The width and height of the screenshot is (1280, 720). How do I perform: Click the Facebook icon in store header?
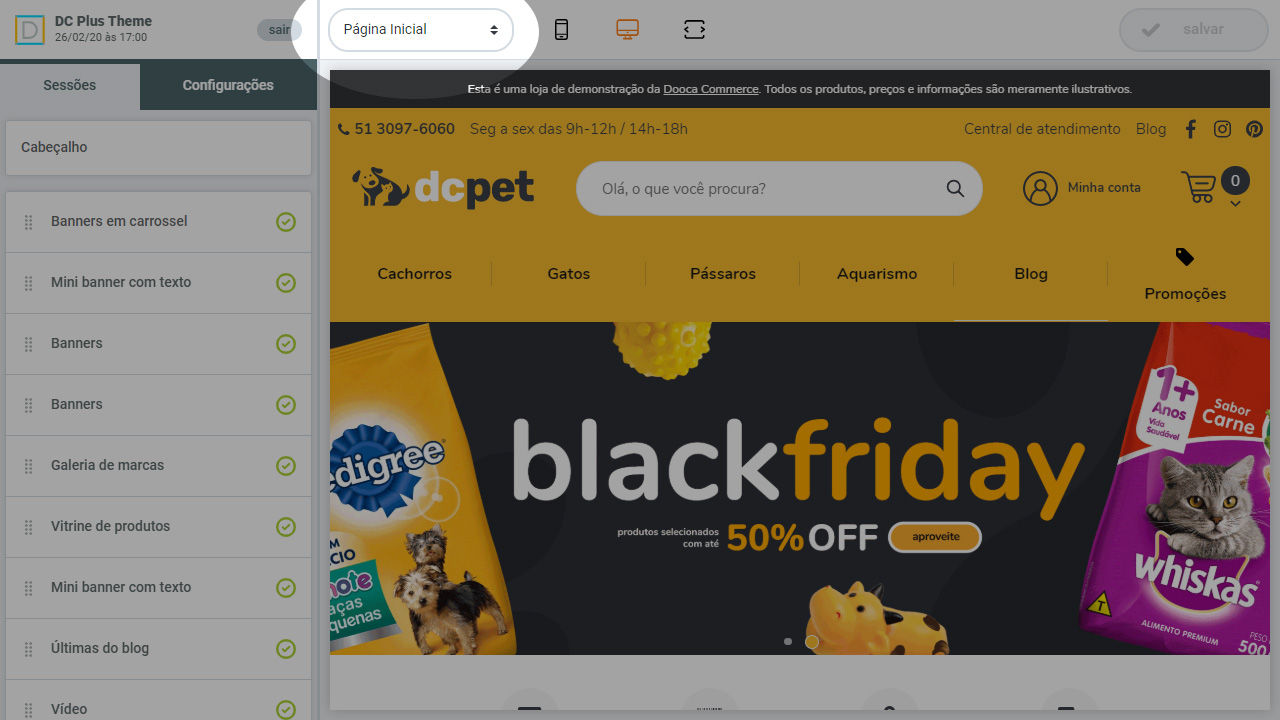(1190, 129)
